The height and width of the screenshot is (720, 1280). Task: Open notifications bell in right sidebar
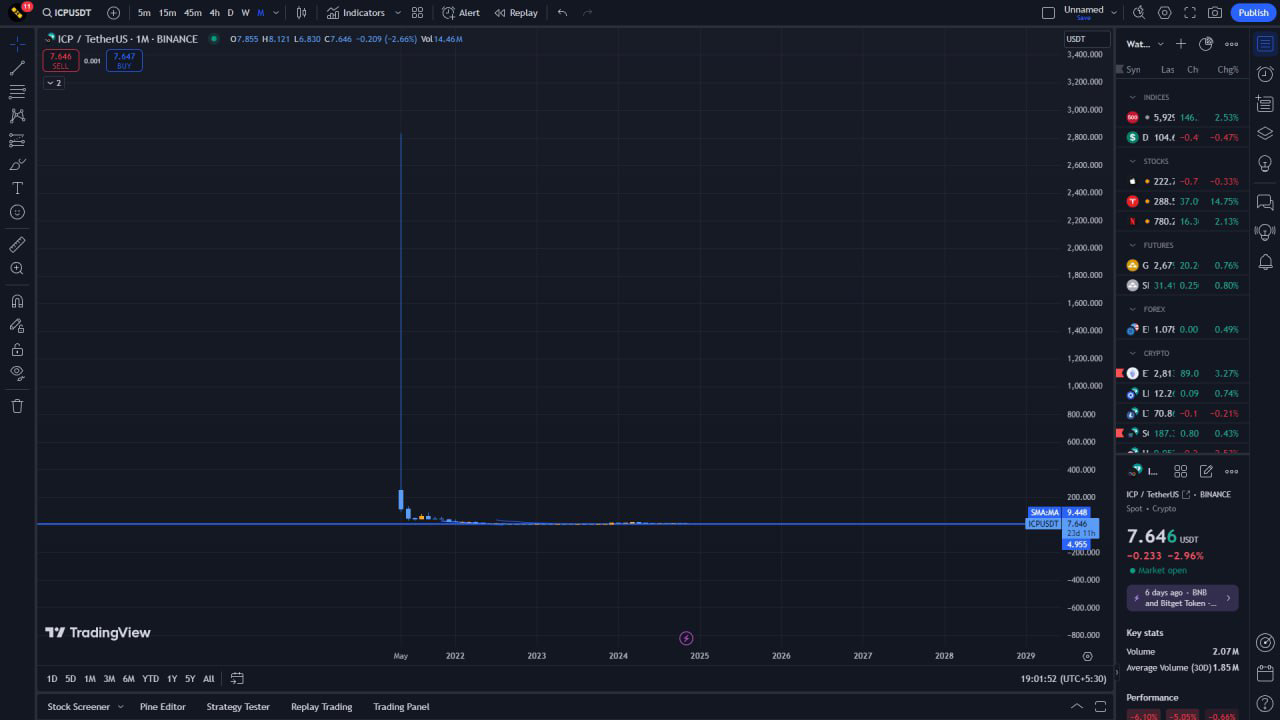coord(1265,262)
